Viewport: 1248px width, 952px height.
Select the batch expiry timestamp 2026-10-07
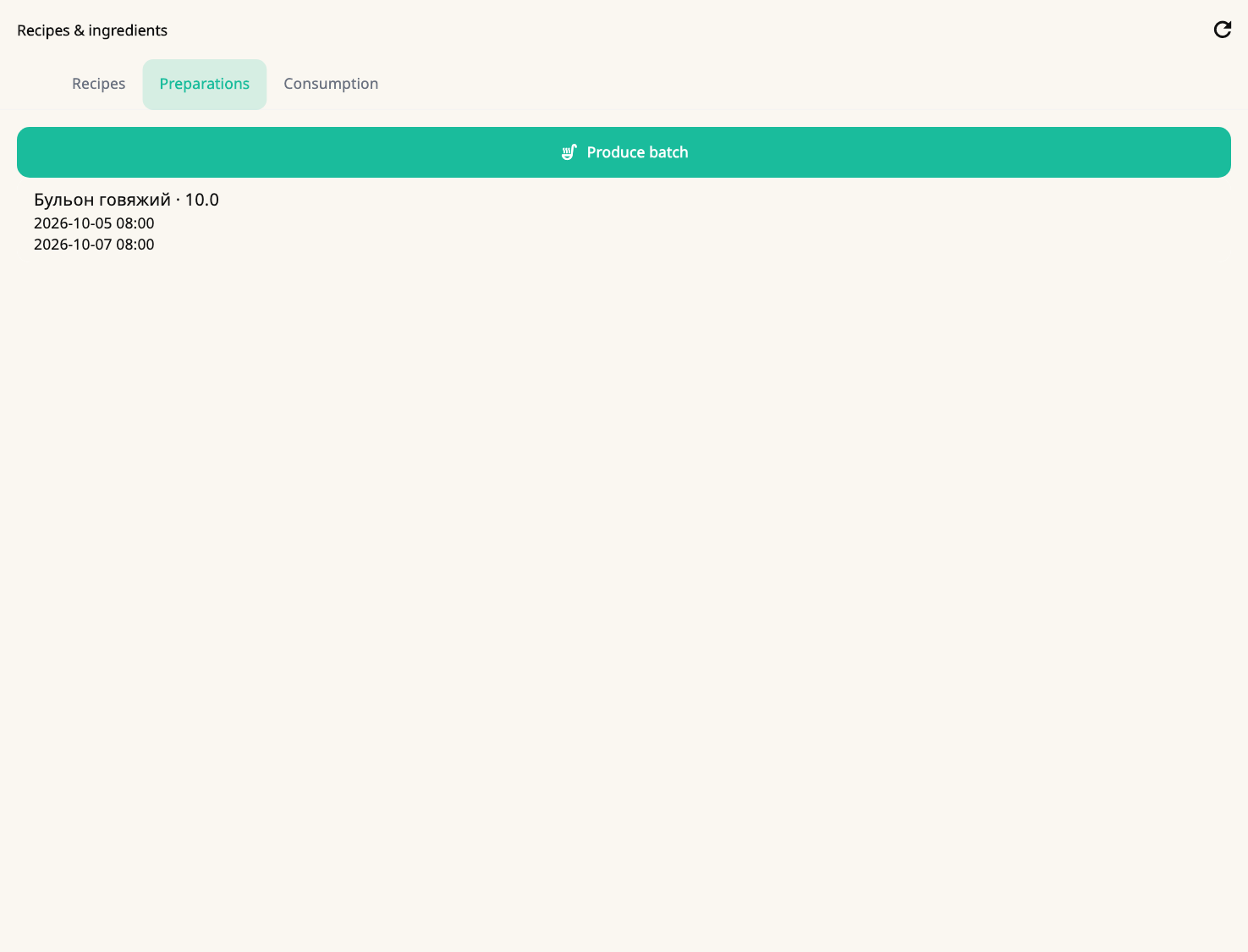94,245
